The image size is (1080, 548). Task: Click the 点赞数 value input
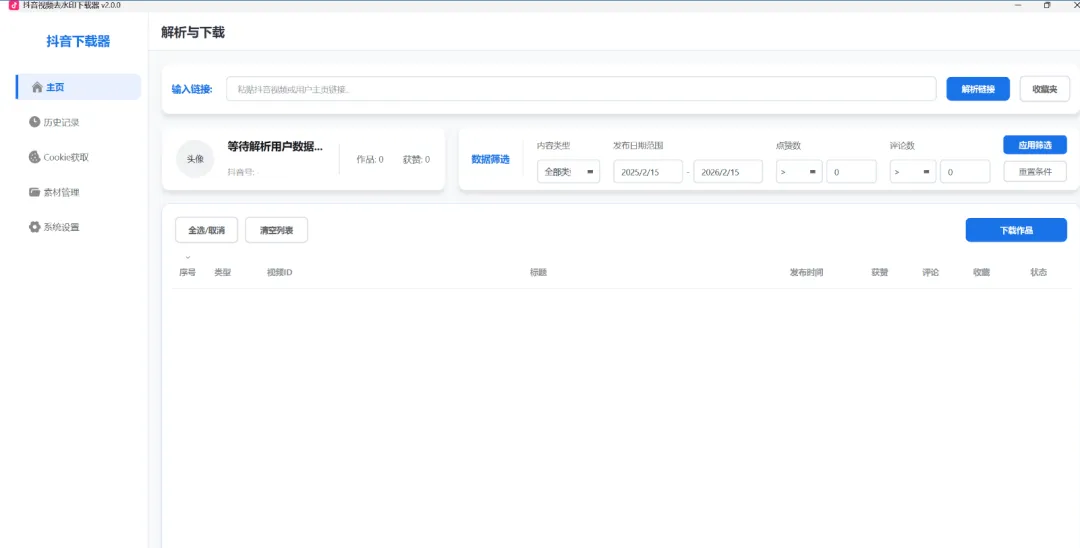[x=851, y=171]
